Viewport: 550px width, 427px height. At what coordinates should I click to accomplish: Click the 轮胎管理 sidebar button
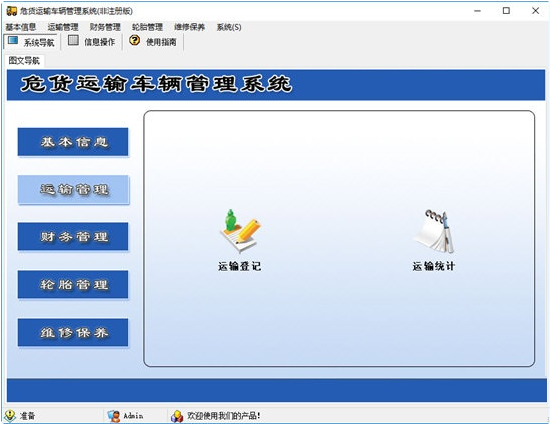click(73, 284)
